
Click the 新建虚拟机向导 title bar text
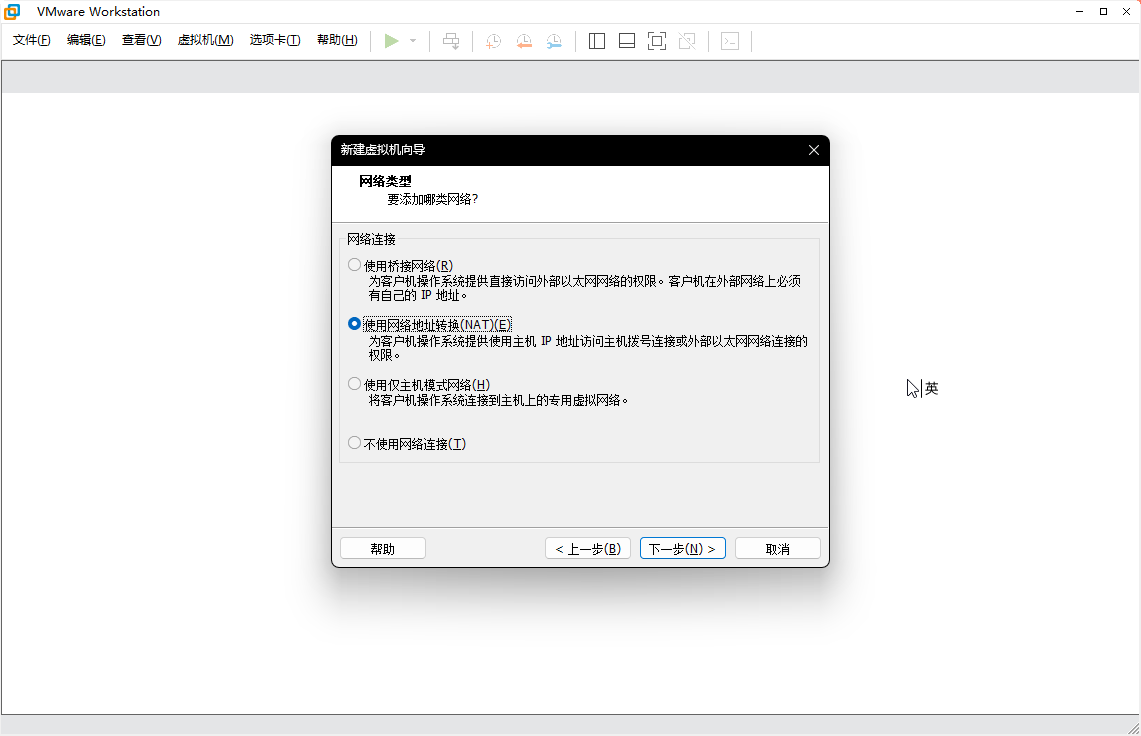[383, 150]
